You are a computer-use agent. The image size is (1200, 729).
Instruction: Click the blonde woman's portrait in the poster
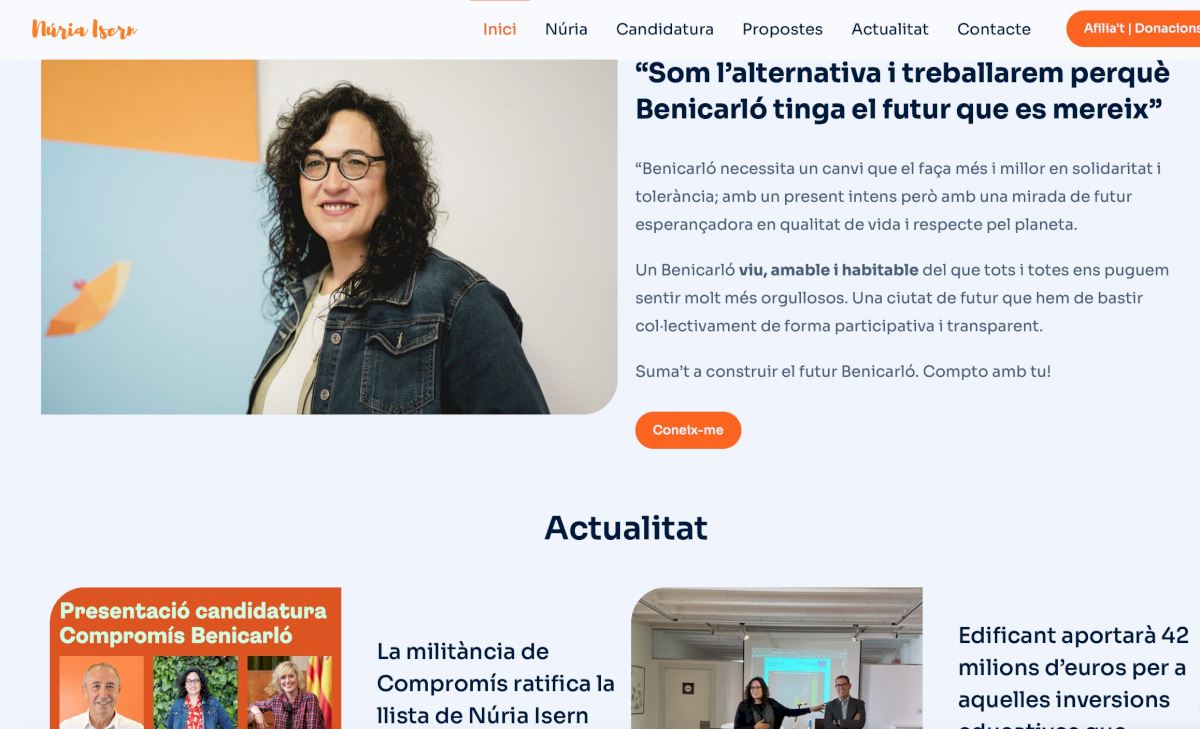(289, 692)
